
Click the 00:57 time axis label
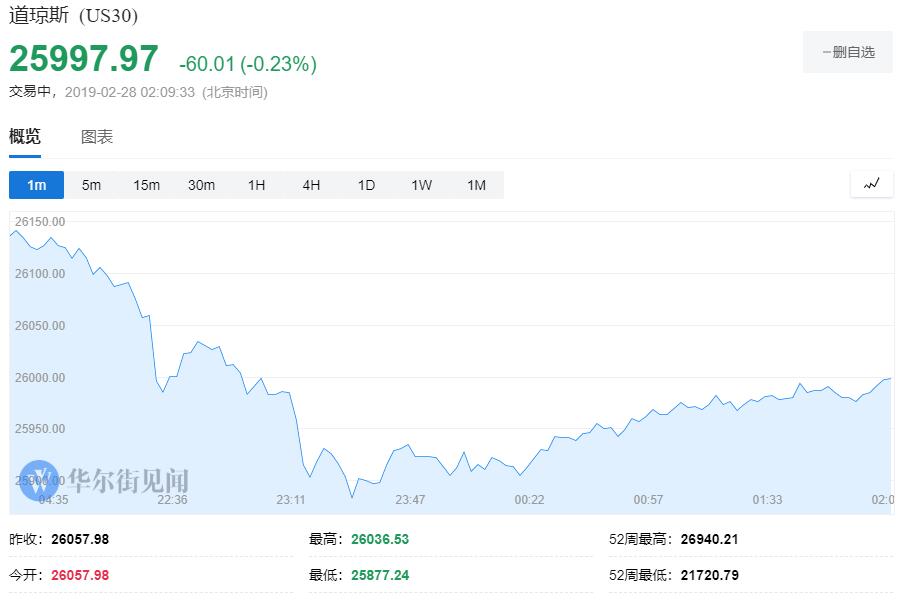point(648,500)
